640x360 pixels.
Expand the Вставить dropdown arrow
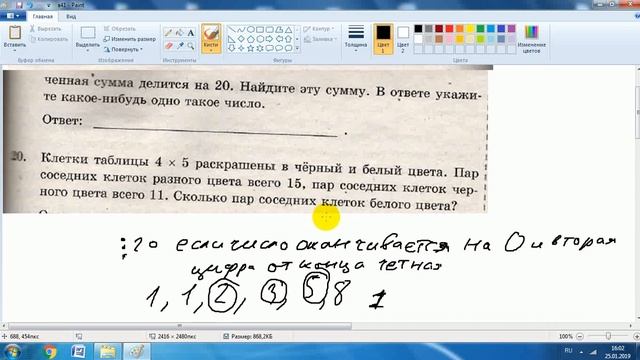pyautogui.click(x=15, y=50)
